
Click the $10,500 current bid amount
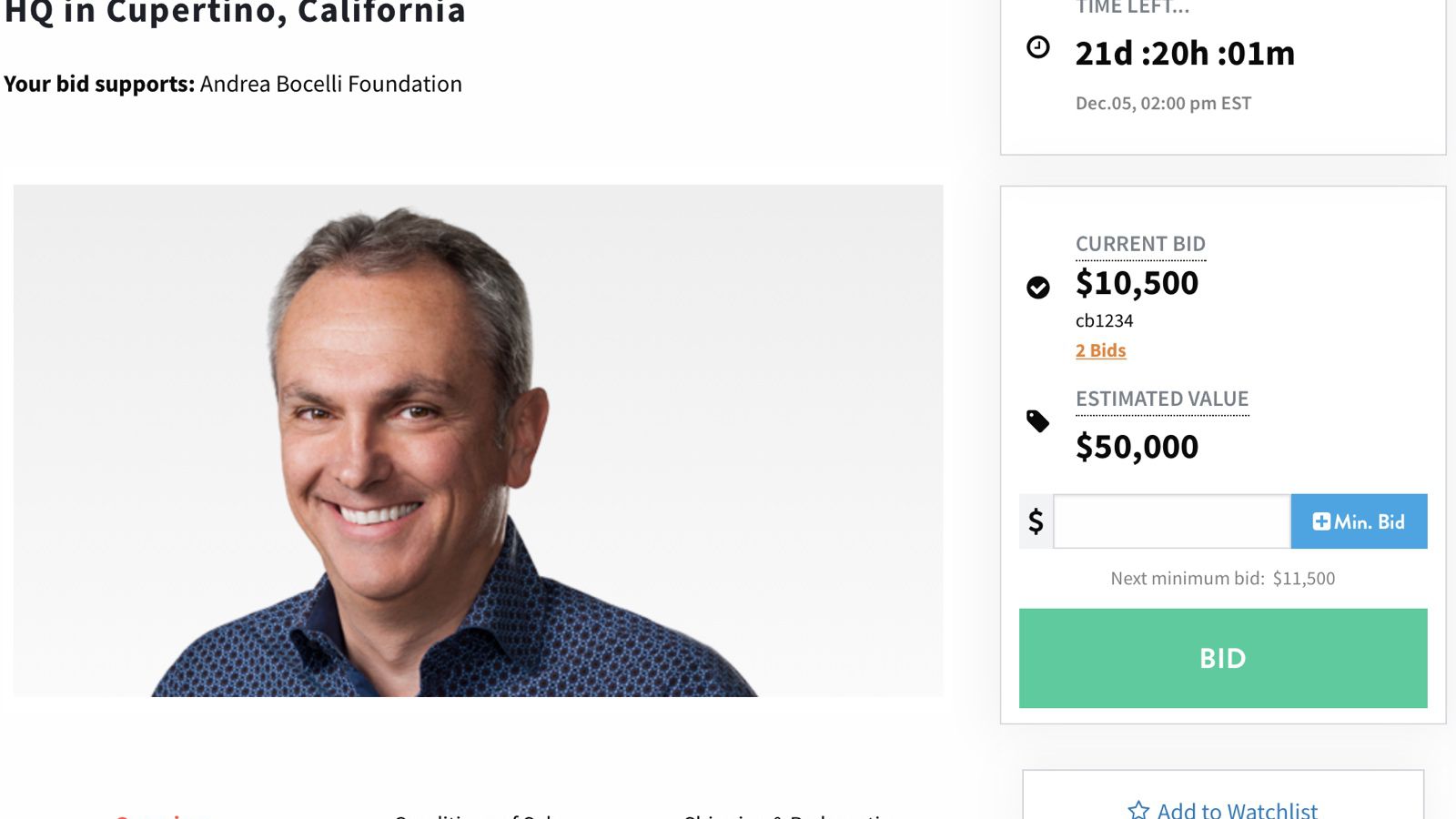1137,283
